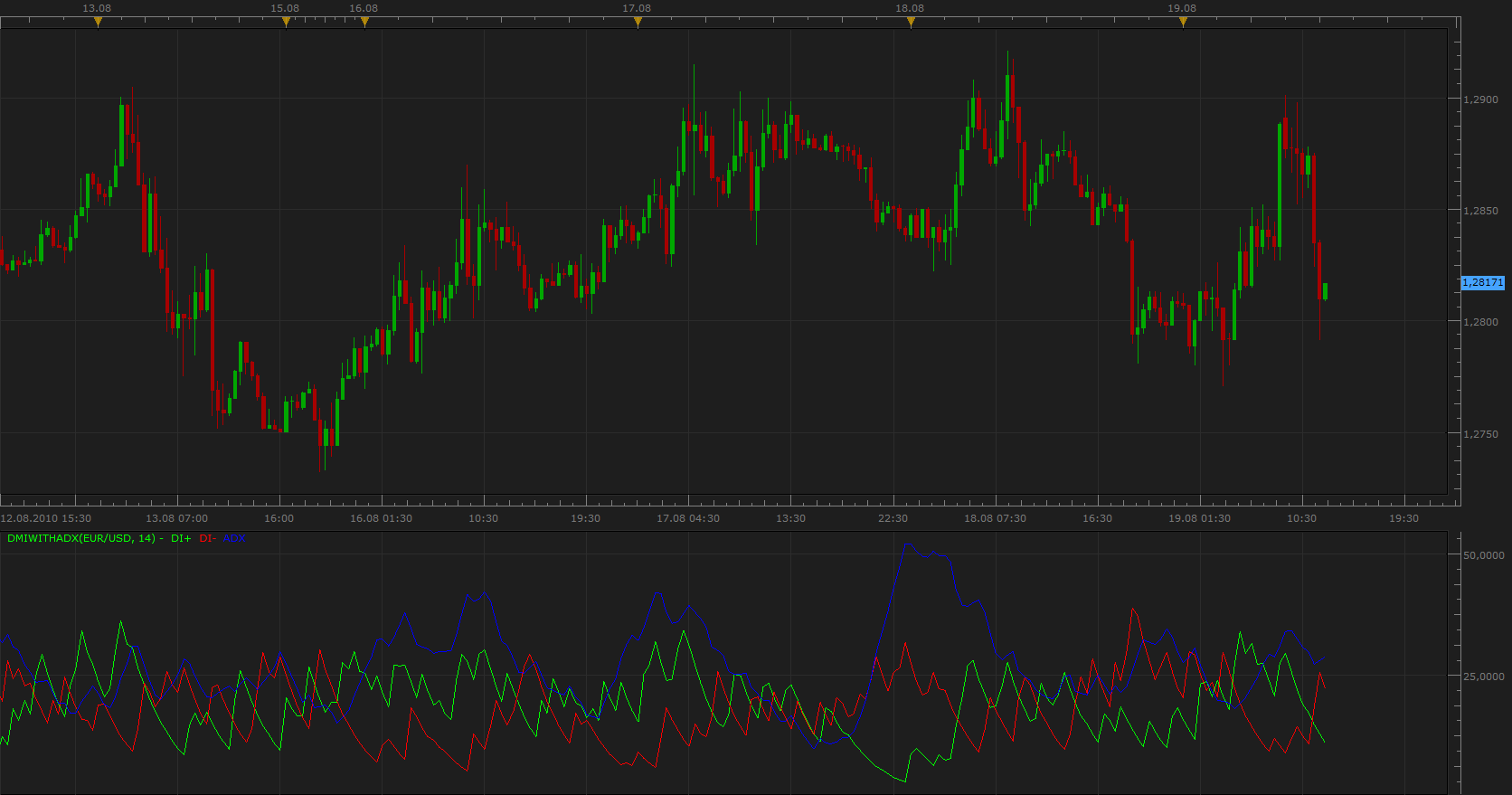Click the 17.08 04:30 time axis label
The height and width of the screenshot is (795, 1512).
pyautogui.click(x=688, y=518)
